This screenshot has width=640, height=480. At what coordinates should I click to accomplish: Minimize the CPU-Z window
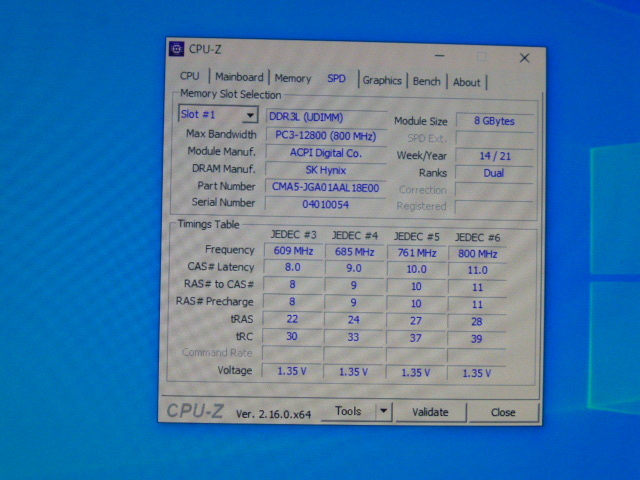(440, 56)
